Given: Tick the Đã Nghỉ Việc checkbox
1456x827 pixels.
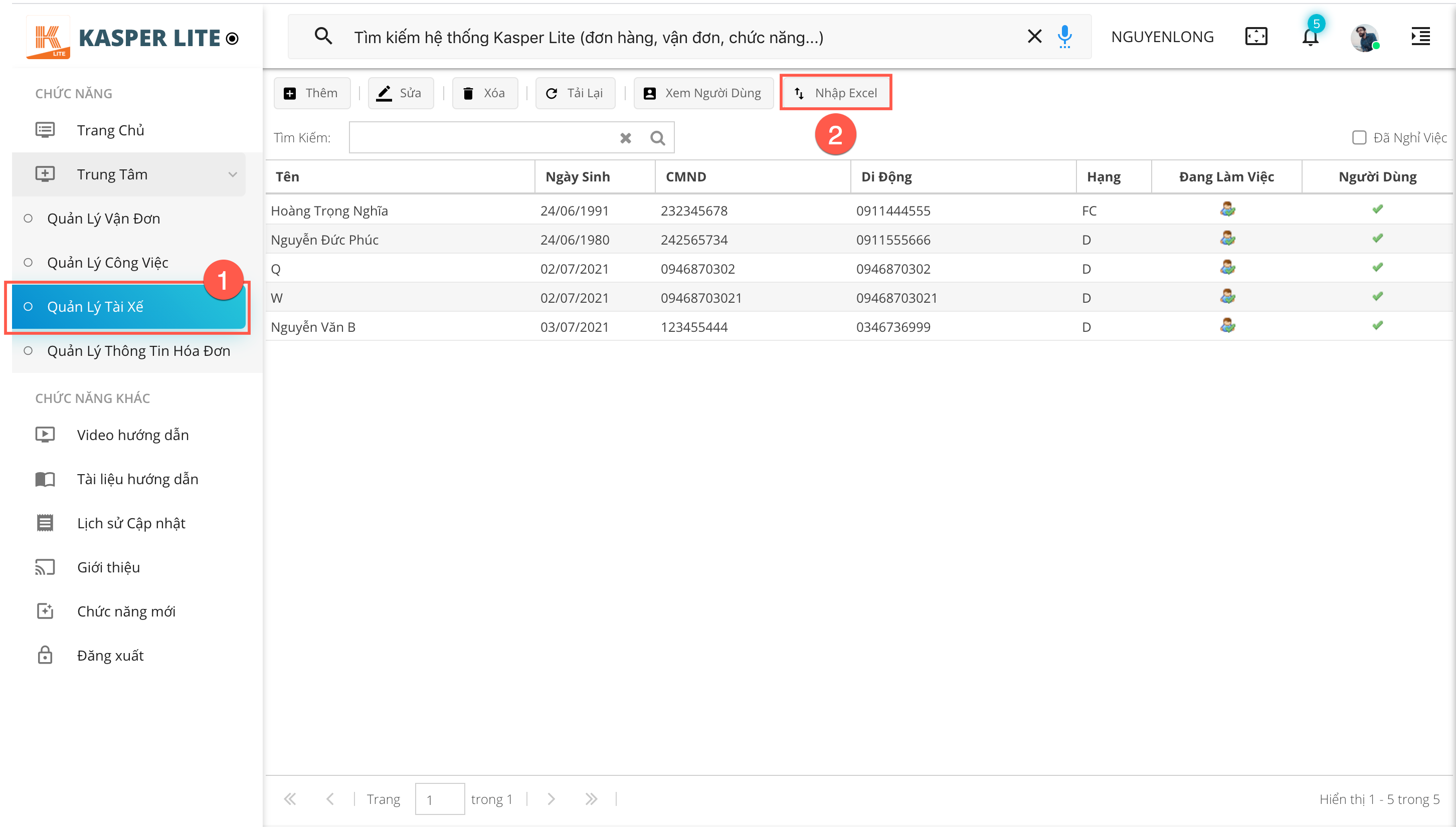Looking at the screenshot, I should point(1359,138).
